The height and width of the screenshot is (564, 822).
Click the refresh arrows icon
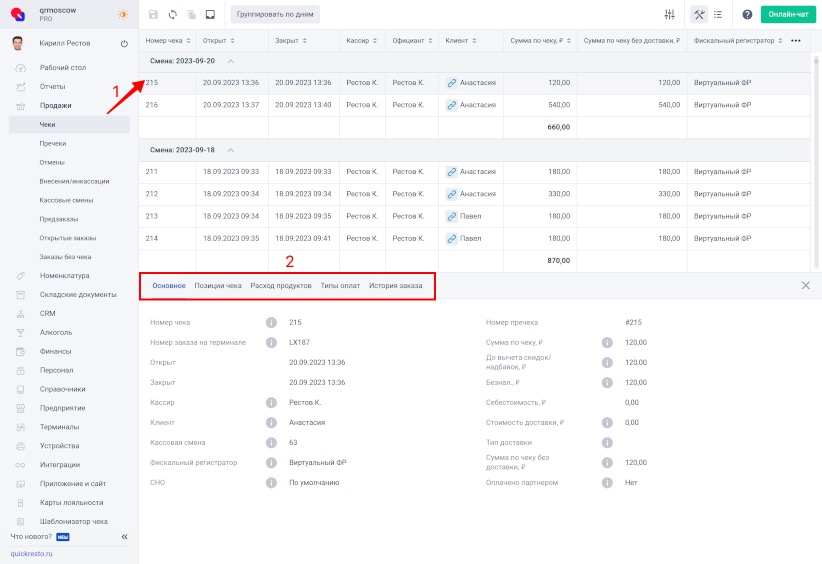172,15
